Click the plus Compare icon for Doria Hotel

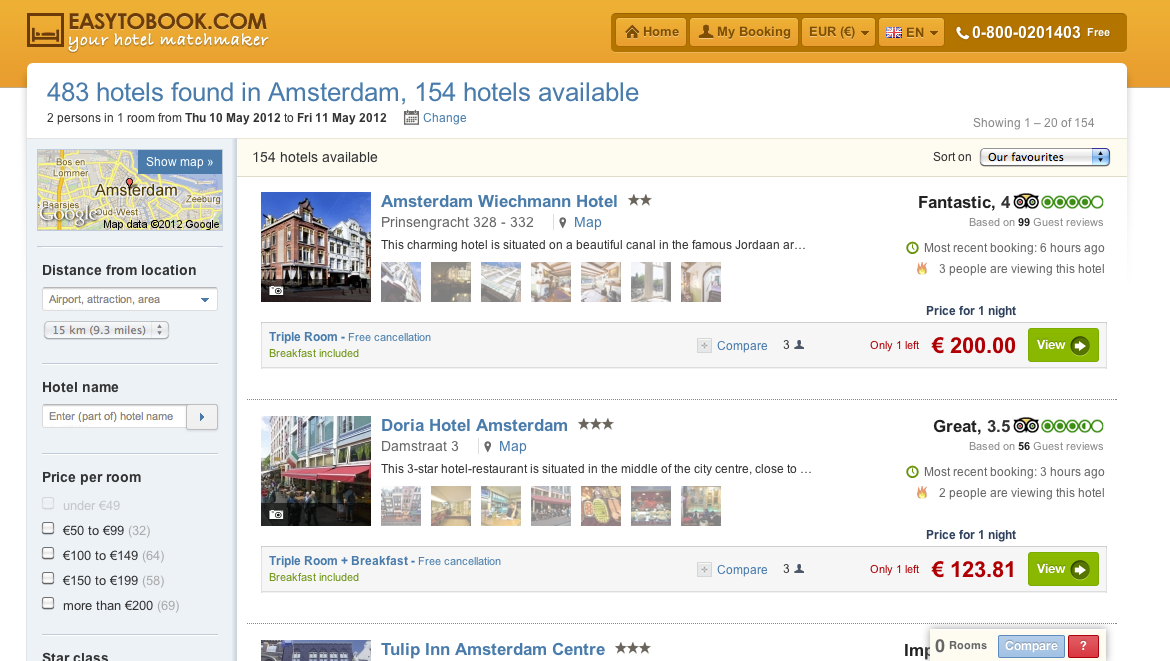point(704,570)
